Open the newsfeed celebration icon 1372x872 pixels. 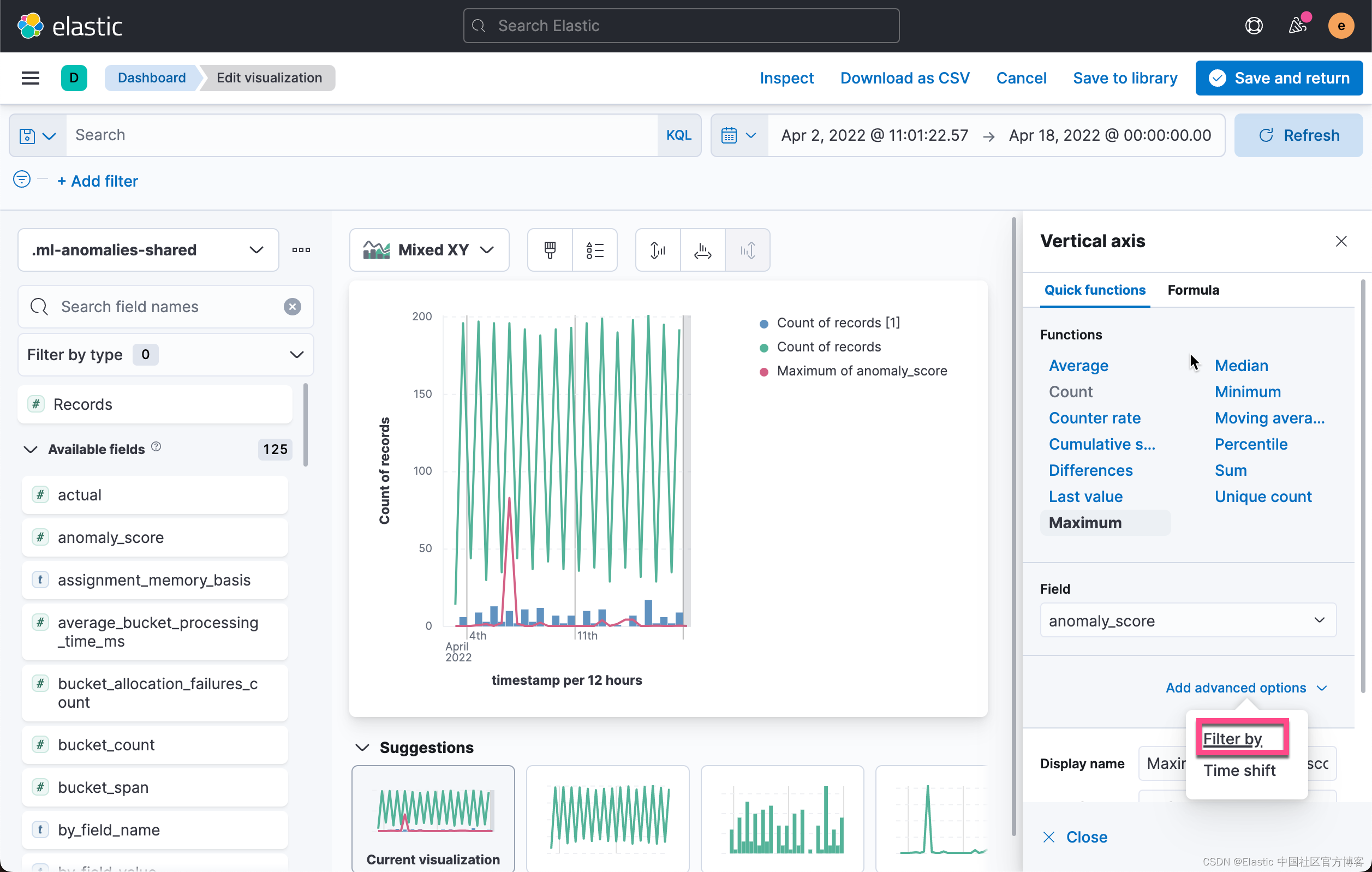(1298, 26)
